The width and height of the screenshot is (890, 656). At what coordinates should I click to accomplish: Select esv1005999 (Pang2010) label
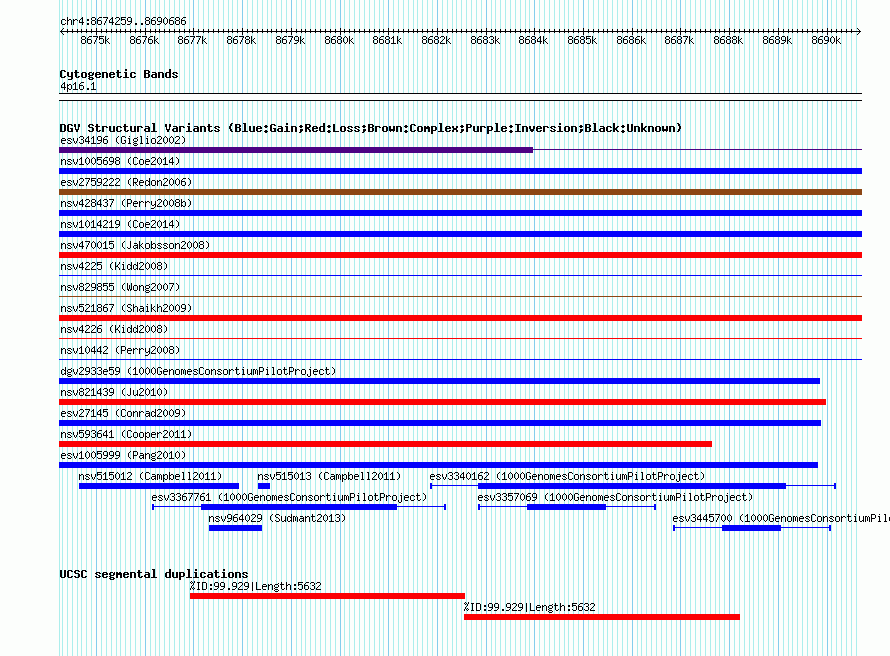123,455
